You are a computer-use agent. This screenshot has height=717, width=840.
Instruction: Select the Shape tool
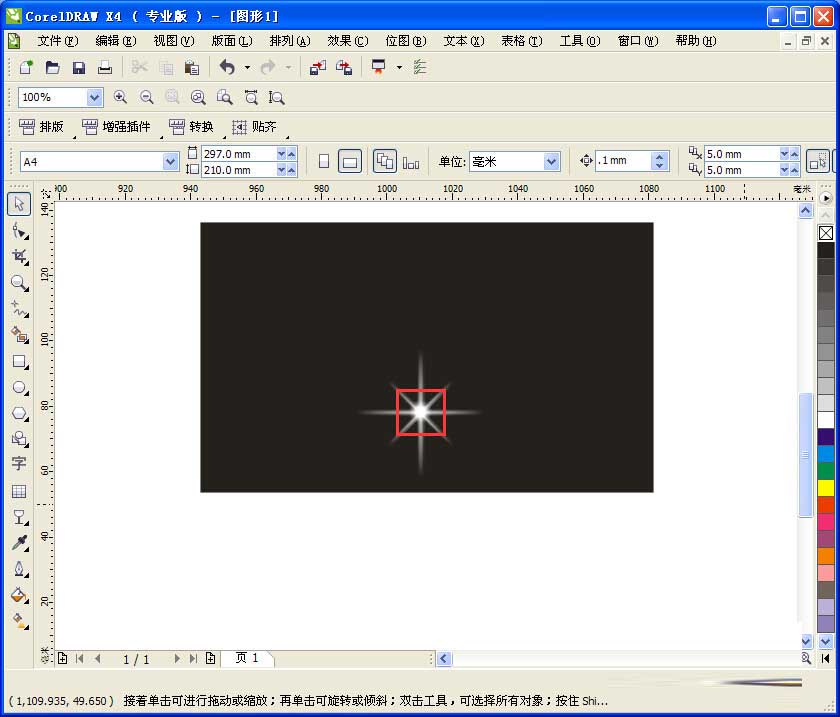18,230
